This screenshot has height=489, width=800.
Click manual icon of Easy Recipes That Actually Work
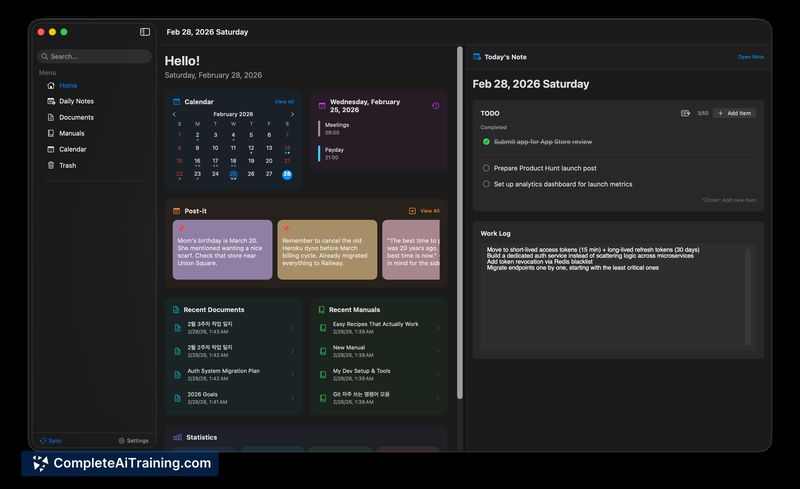[x=323, y=328]
